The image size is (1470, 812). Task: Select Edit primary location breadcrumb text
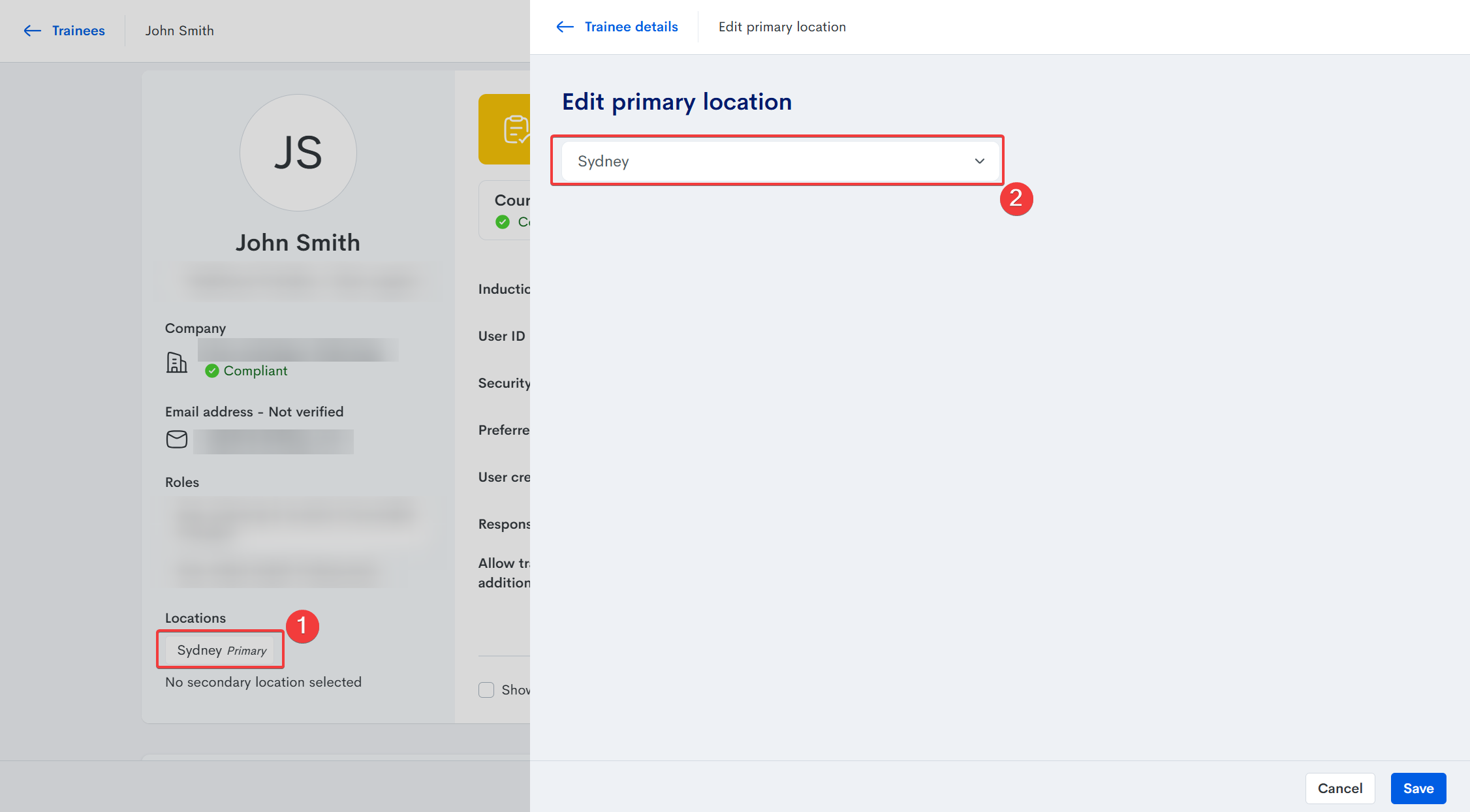(782, 27)
